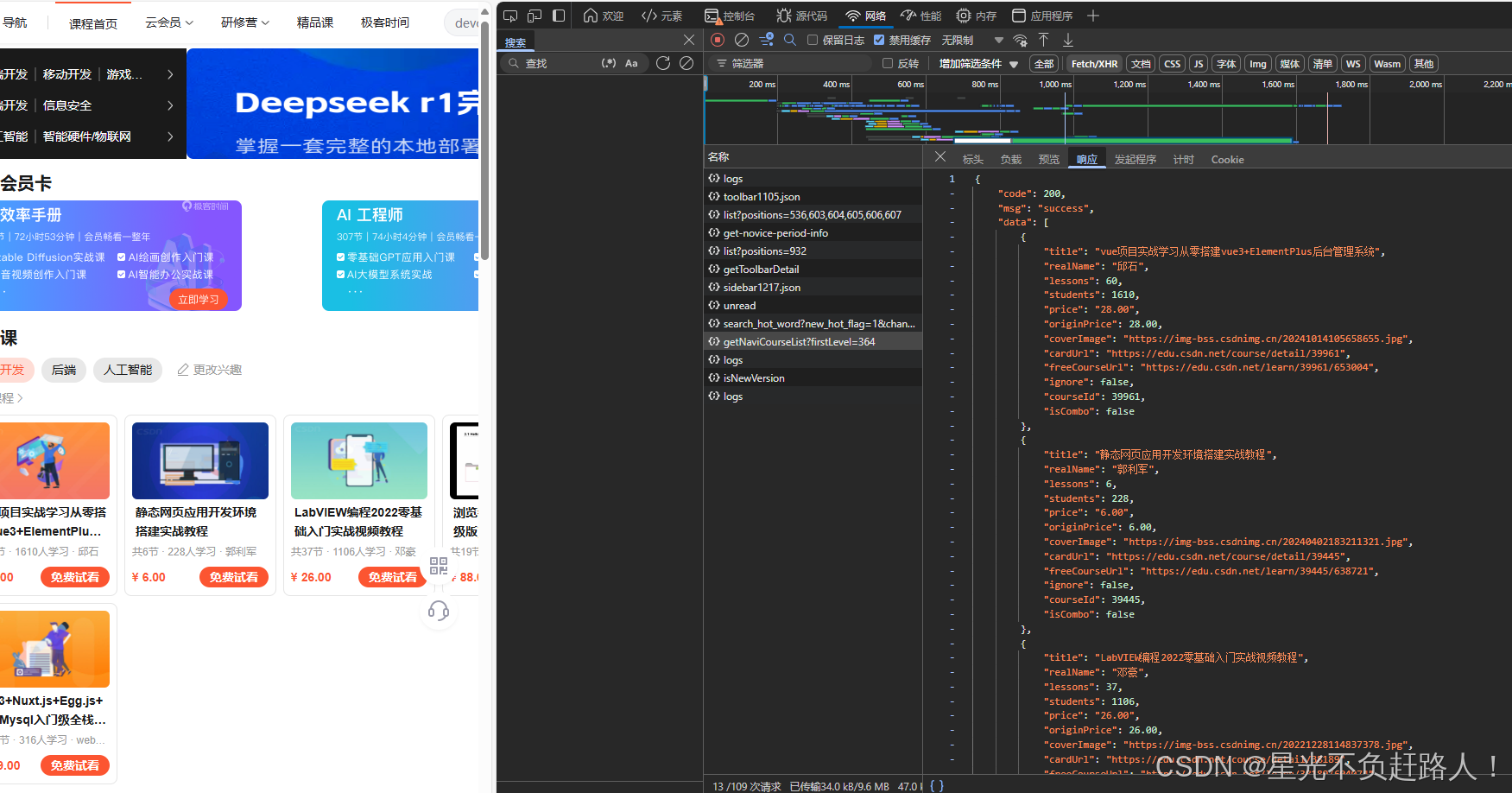Click the pretty-print braces icon

[937, 786]
